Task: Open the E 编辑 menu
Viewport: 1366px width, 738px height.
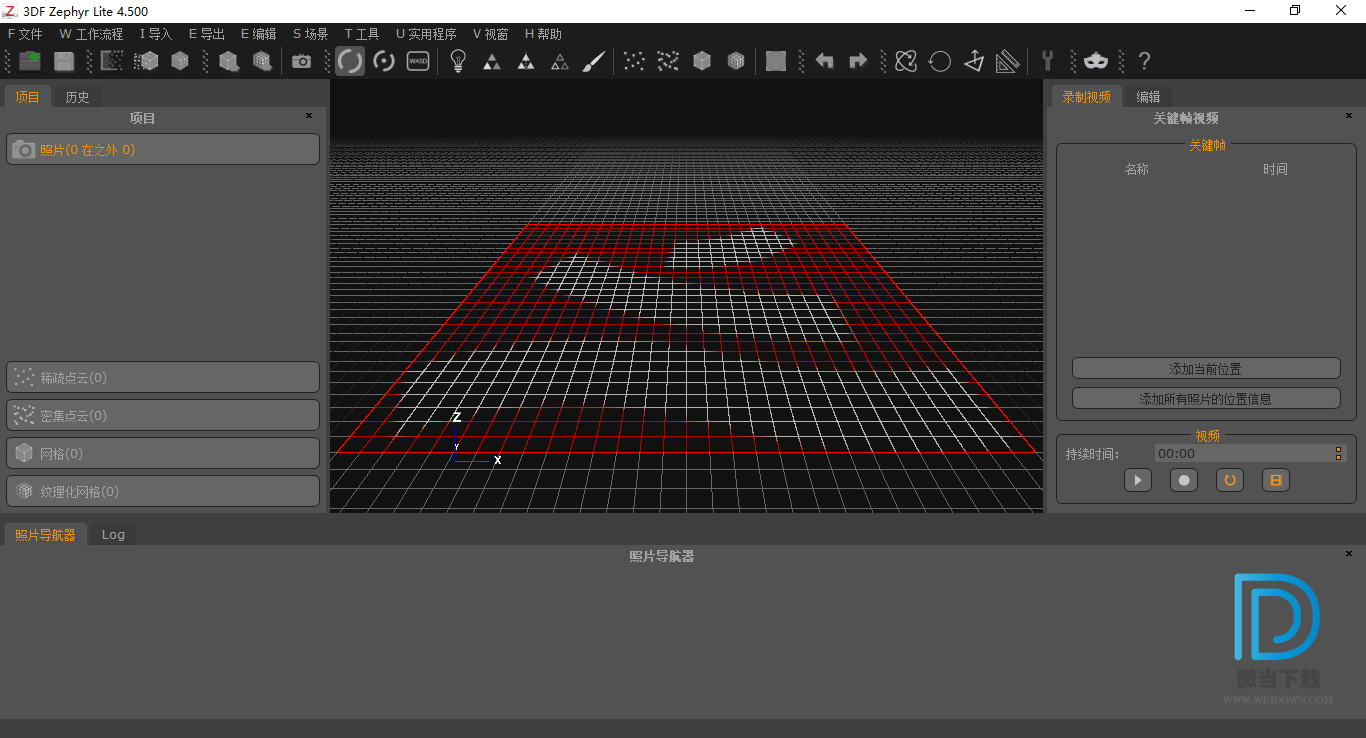Action: [259, 34]
